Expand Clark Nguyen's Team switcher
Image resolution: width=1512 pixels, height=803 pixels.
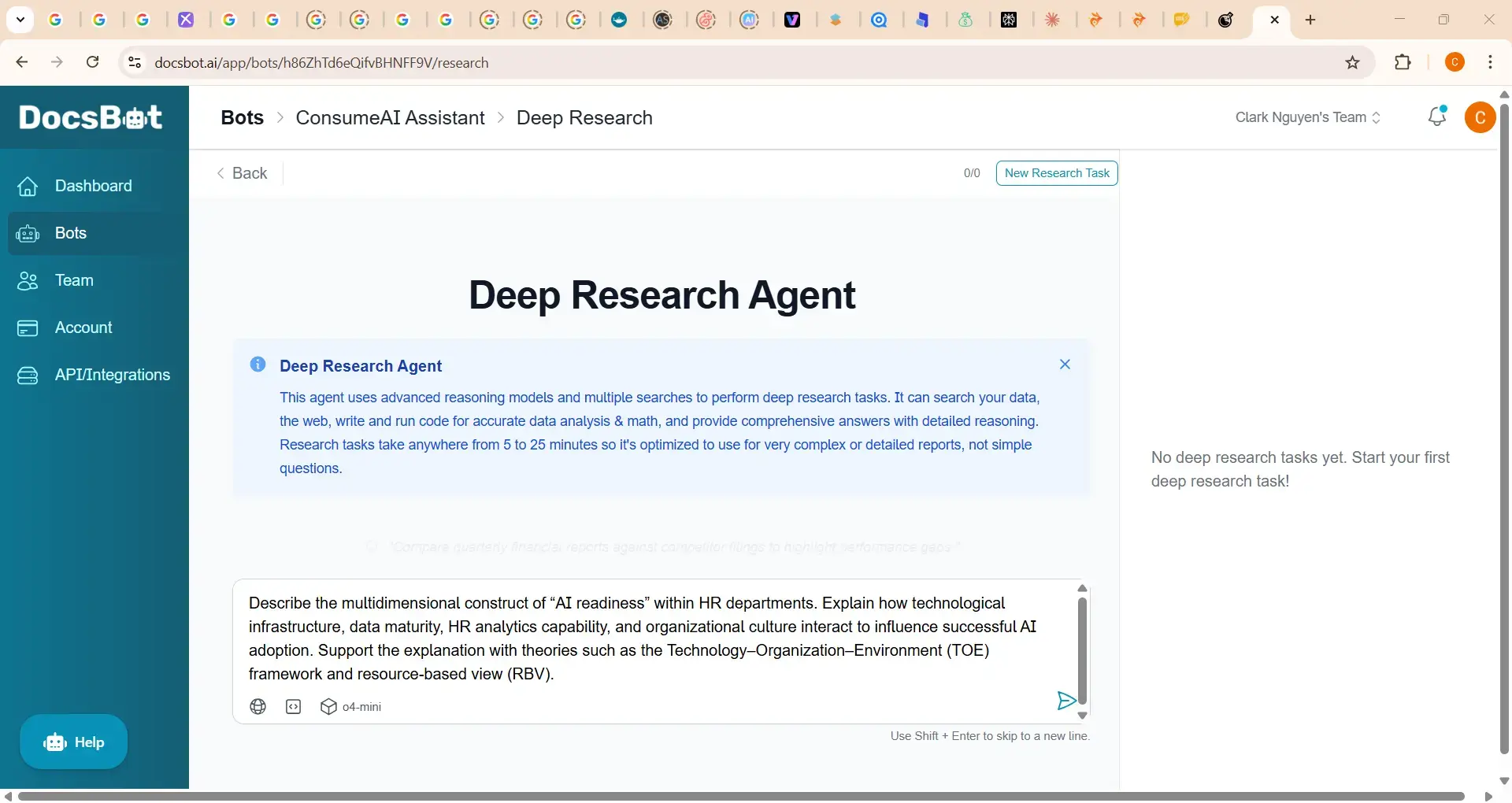pyautogui.click(x=1307, y=117)
